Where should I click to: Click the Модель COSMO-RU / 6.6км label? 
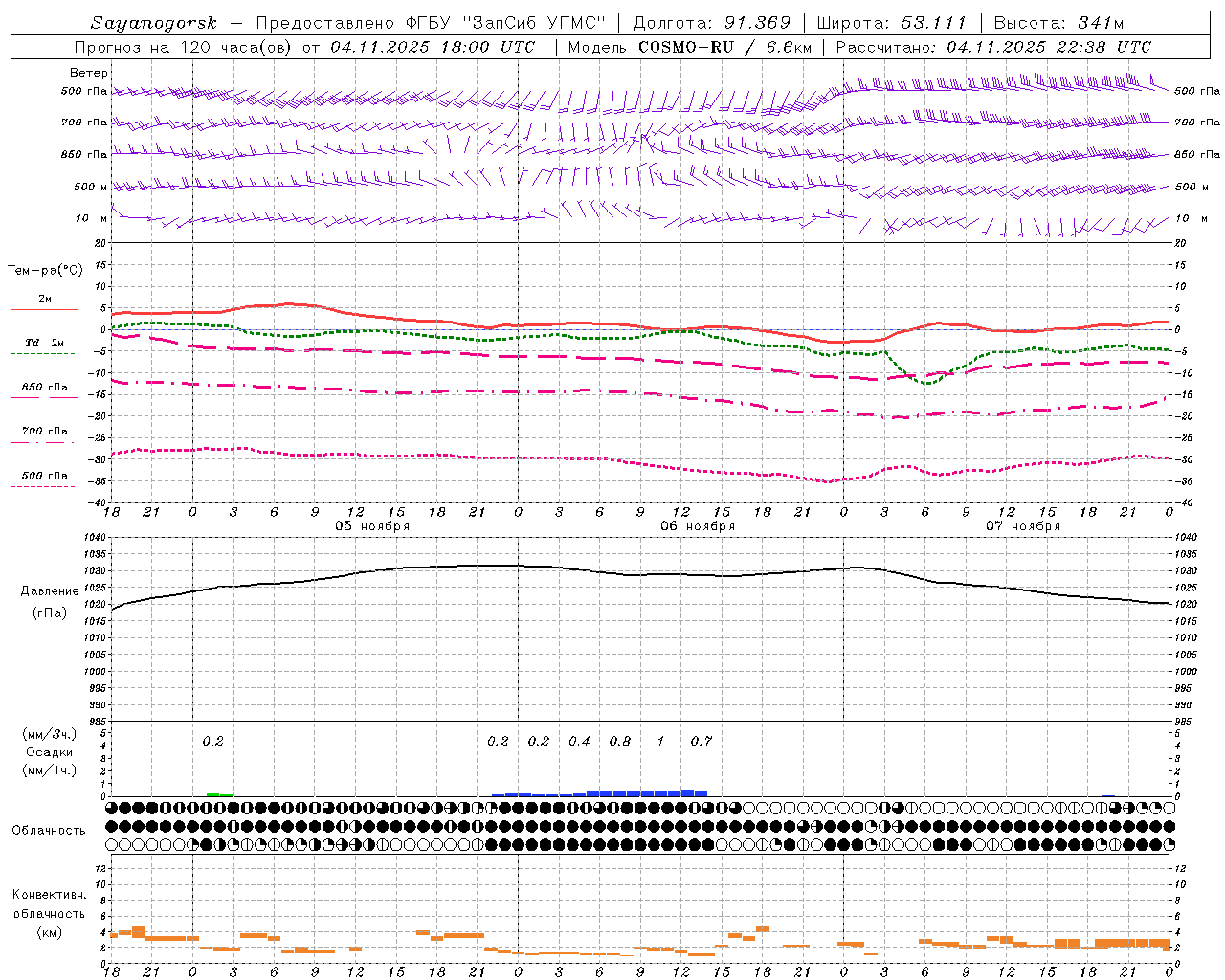689,47
